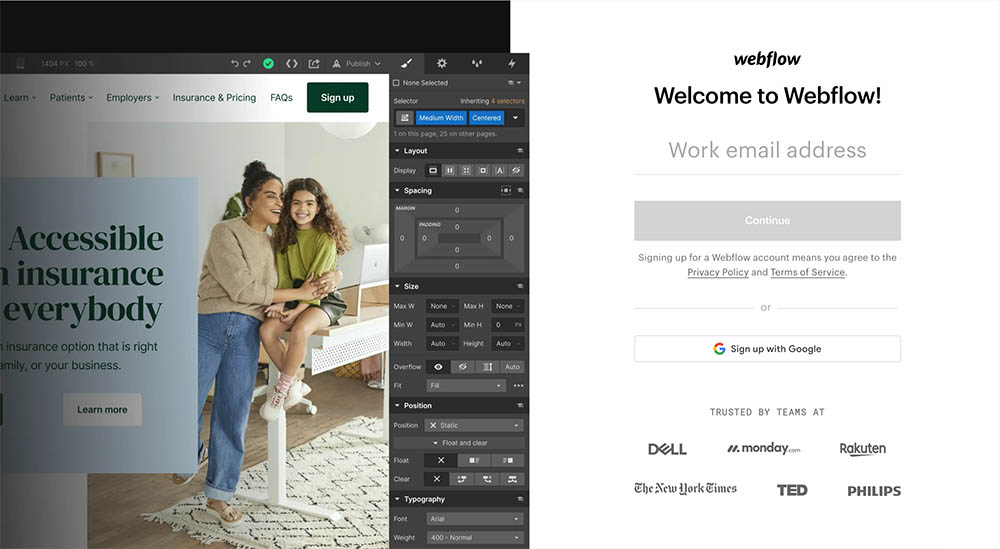Select the Medium Width class tag
The image size is (1000, 549).
[441, 118]
